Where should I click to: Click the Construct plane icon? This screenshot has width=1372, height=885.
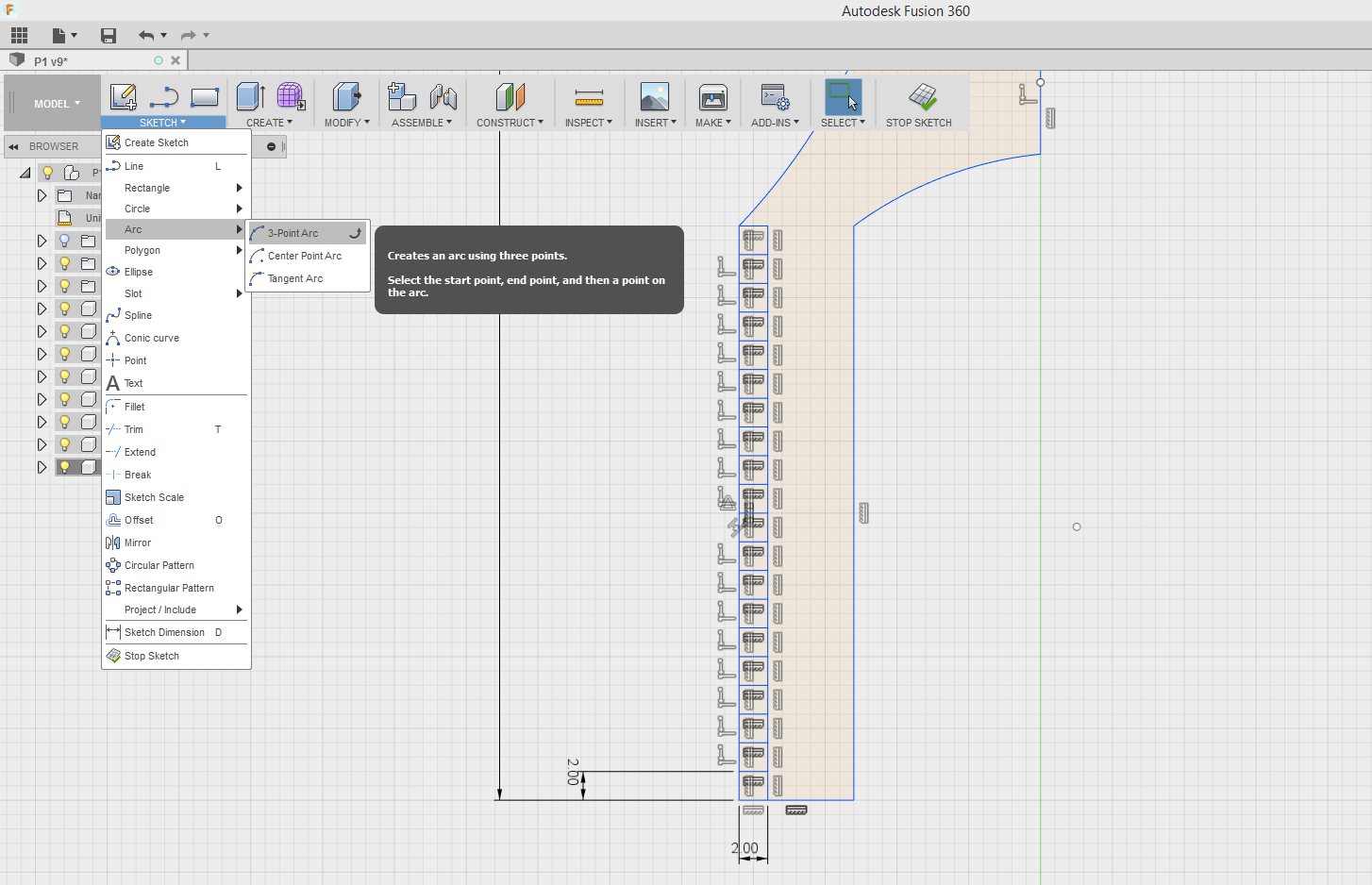pos(510,96)
